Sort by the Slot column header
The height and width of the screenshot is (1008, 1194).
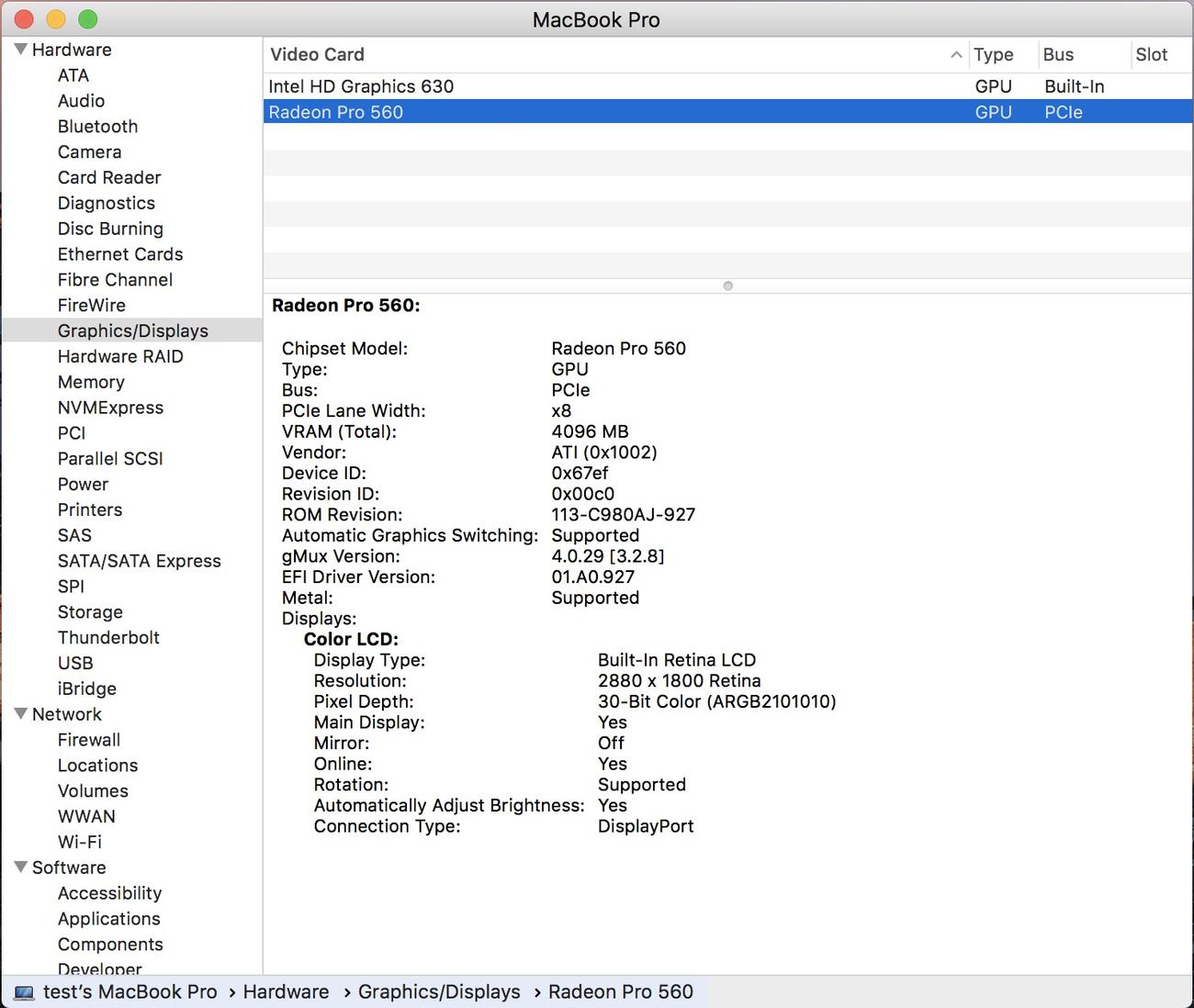(1161, 55)
